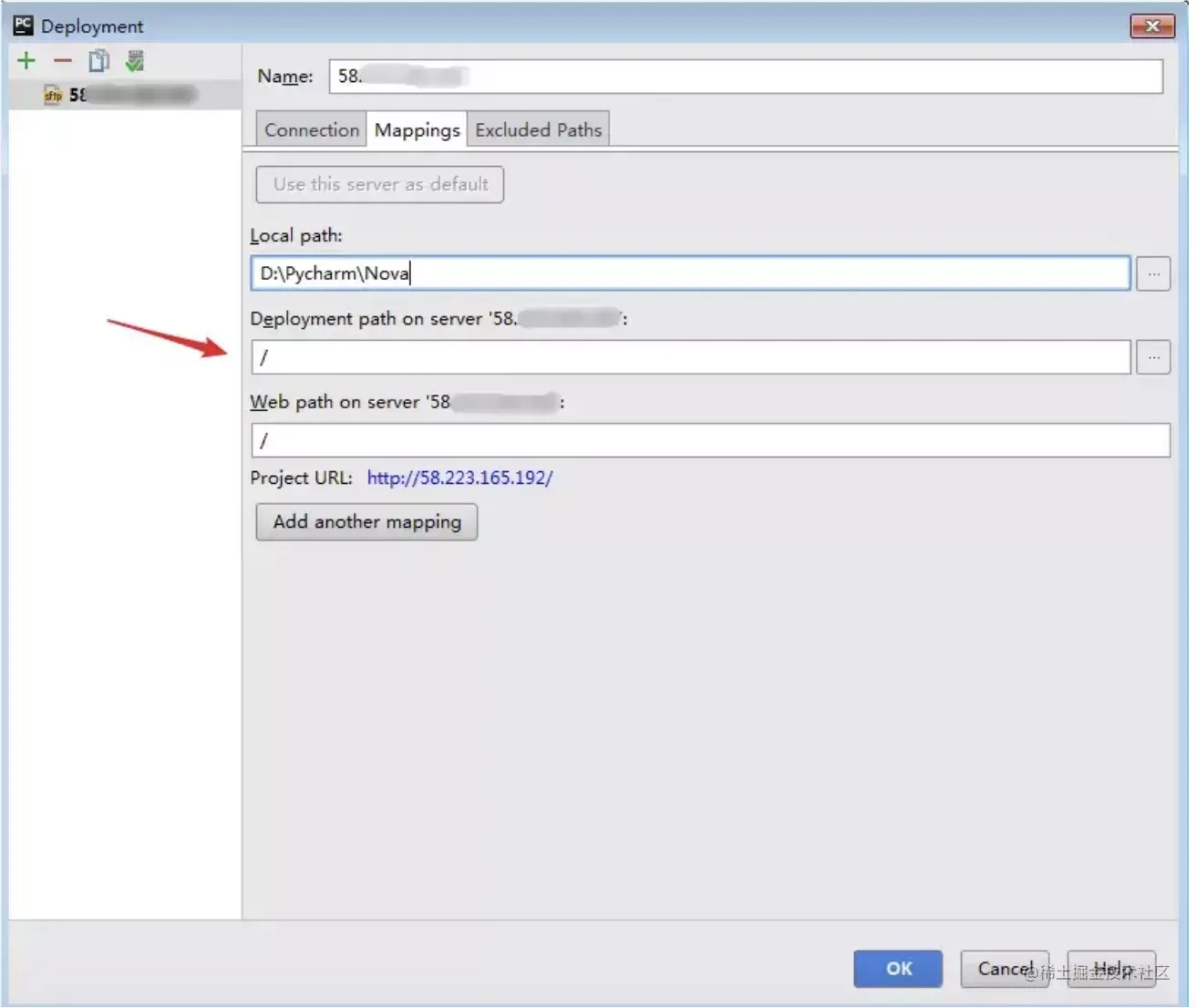Open the Mappings tab
Screen dimensions: 1196x1008
[417, 129]
